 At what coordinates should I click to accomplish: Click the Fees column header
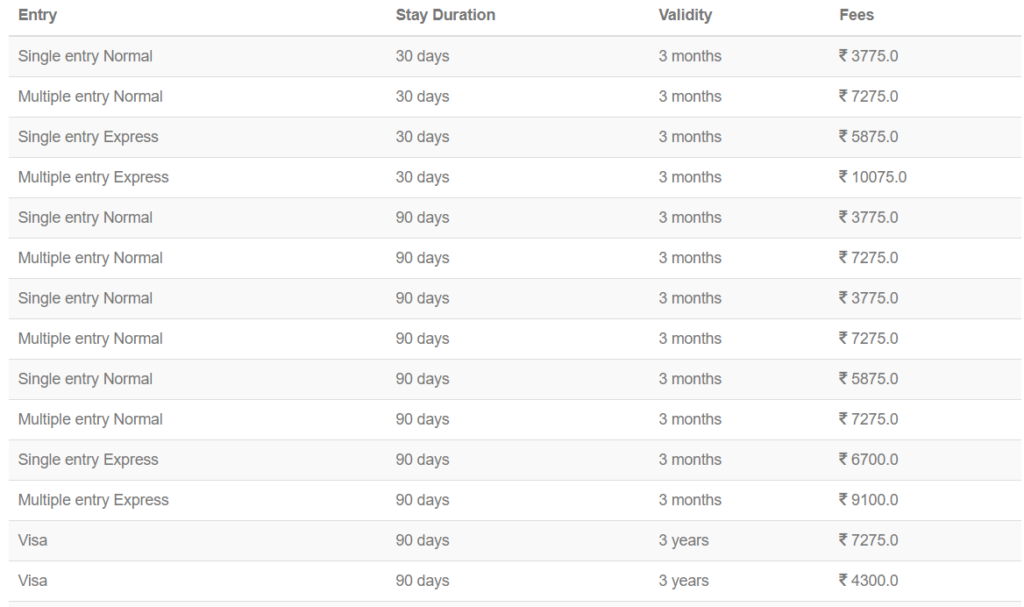856,15
